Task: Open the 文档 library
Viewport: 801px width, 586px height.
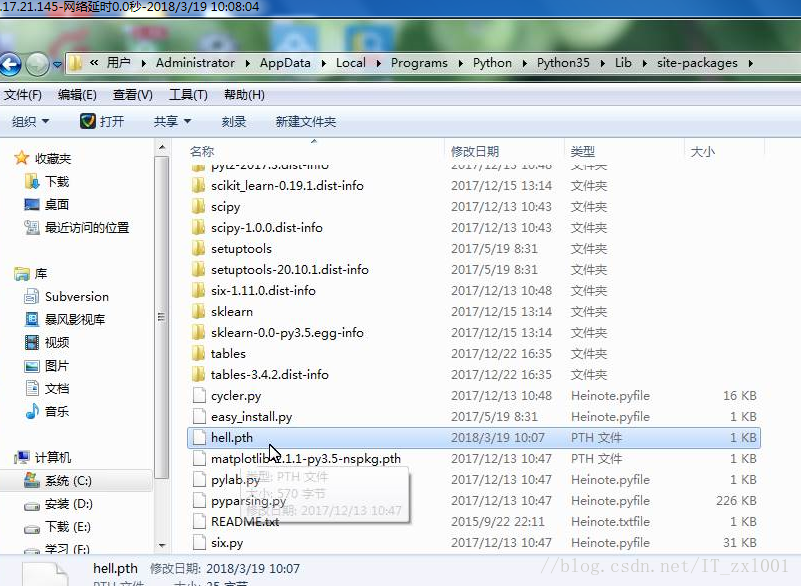Action: pyautogui.click(x=47, y=388)
